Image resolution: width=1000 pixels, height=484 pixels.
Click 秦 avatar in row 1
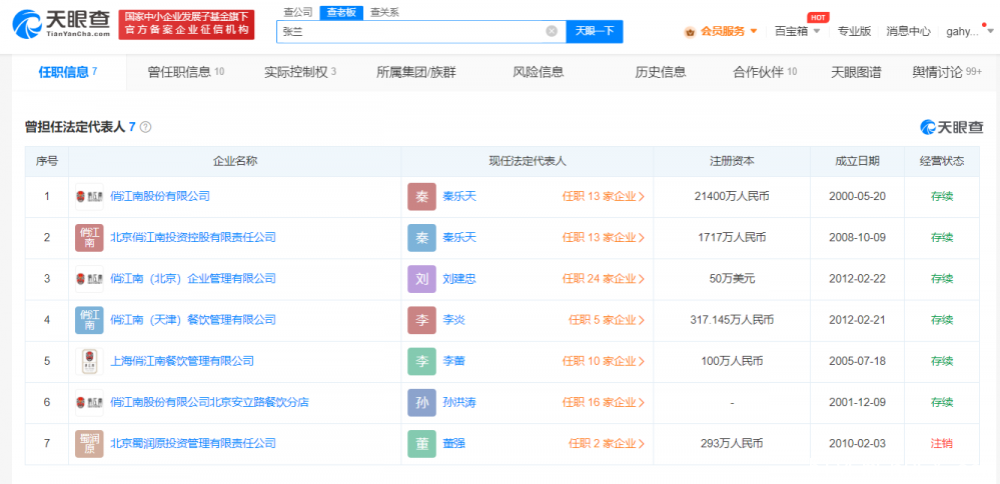(422, 196)
